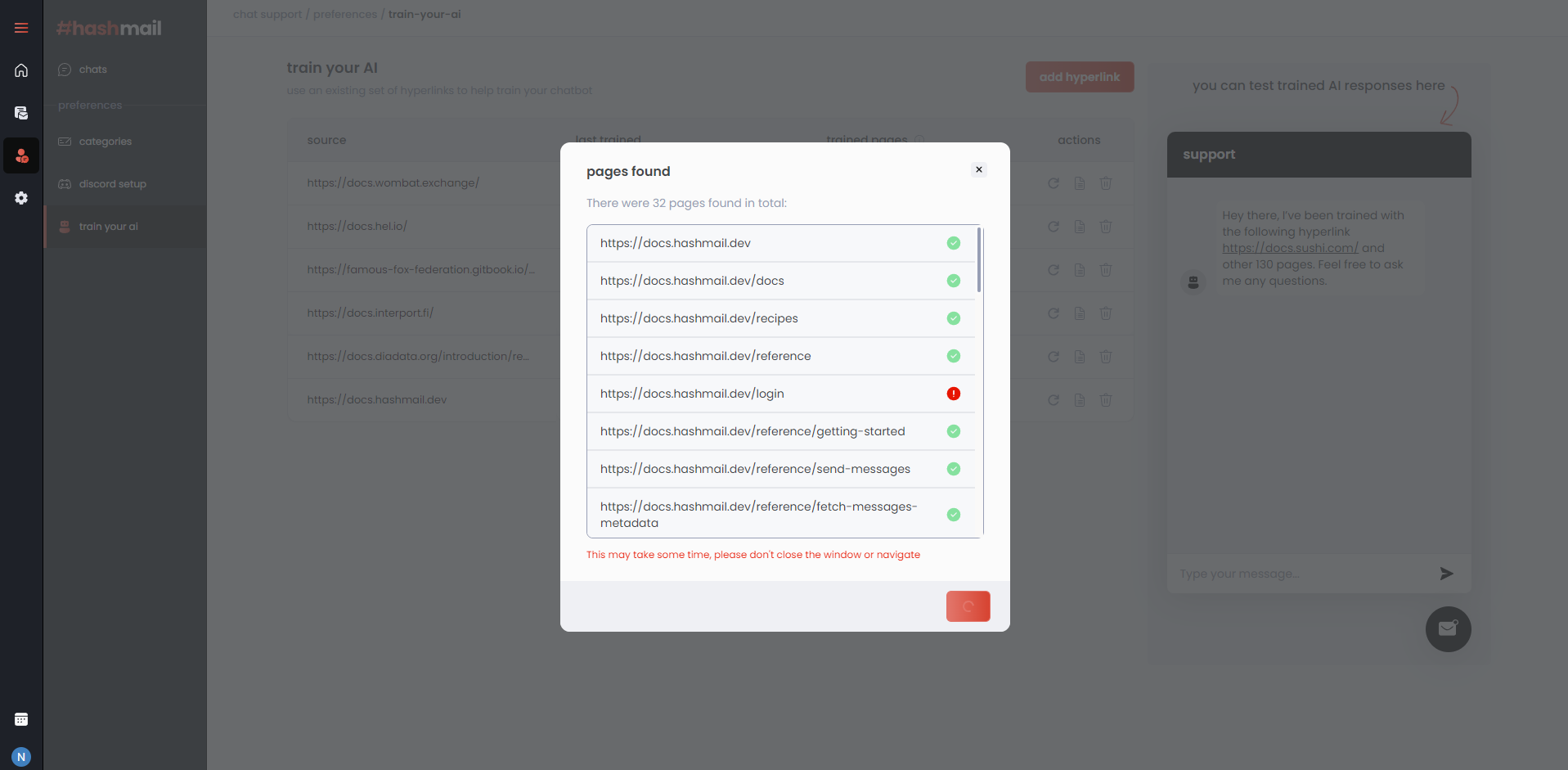Screen dimensions: 1568x770
Task: Open the calendar icon at bottom left
Action: click(21, 719)
